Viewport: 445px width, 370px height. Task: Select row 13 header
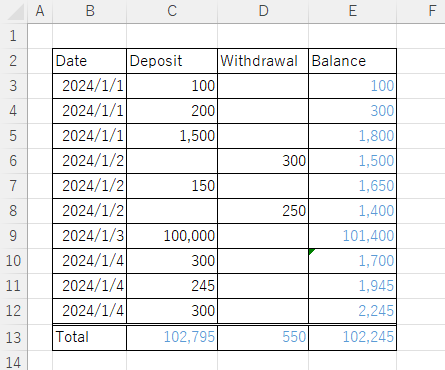(13, 337)
